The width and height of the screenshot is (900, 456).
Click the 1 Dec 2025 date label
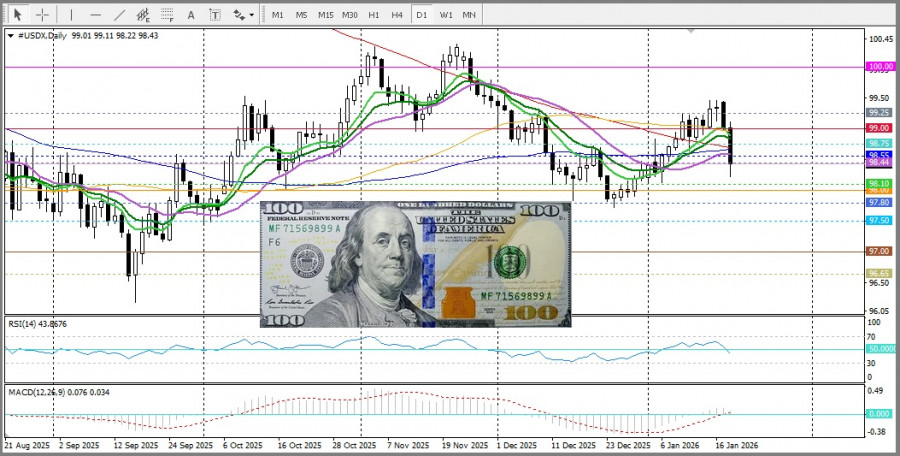coord(517,446)
